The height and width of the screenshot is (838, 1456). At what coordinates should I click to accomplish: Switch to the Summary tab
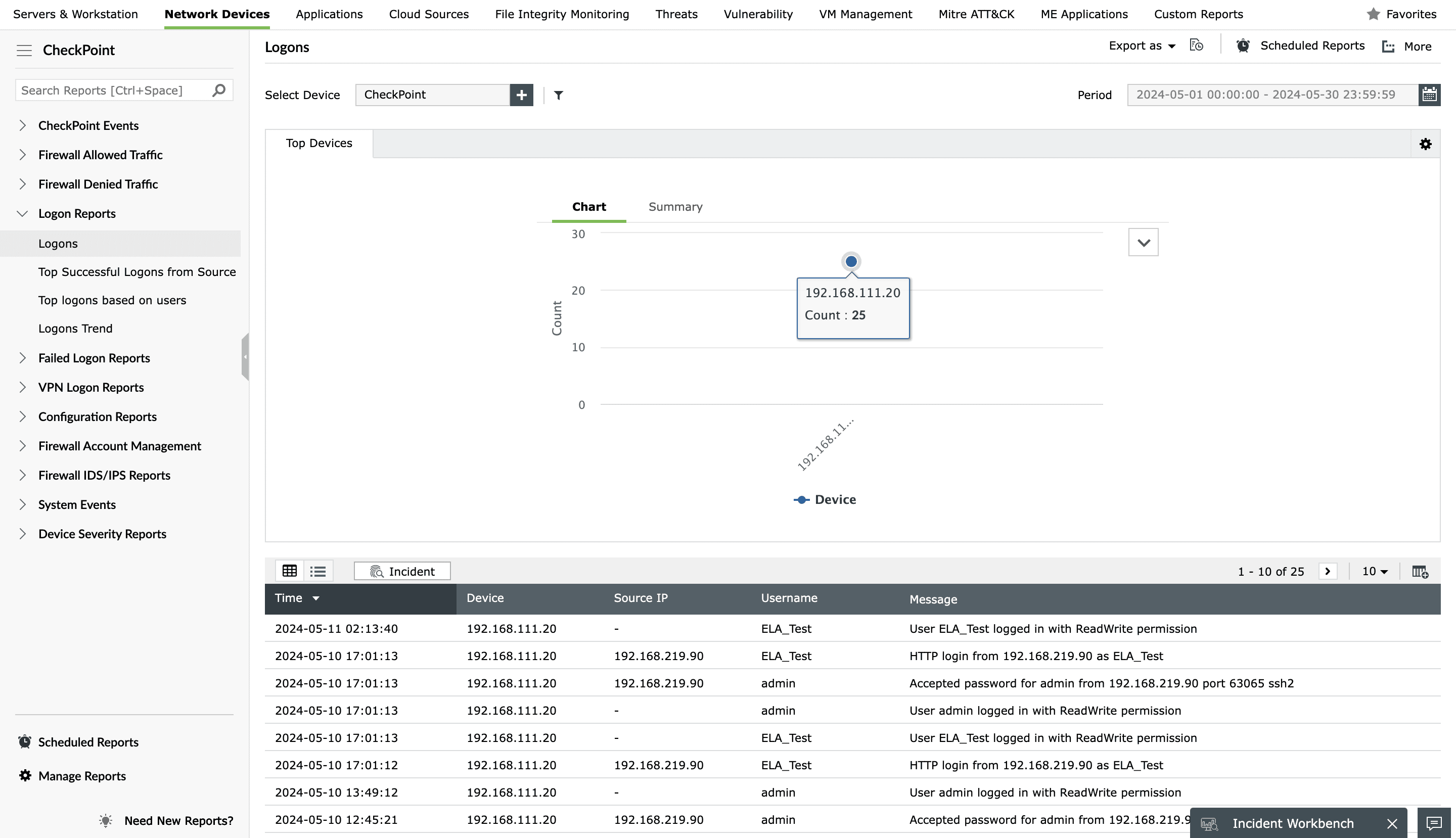(x=675, y=207)
